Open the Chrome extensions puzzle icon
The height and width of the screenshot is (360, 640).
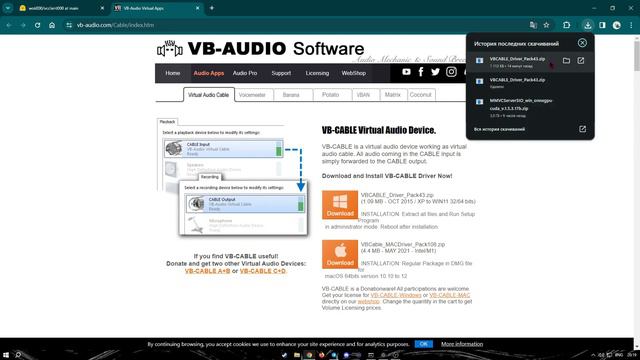coord(567,25)
